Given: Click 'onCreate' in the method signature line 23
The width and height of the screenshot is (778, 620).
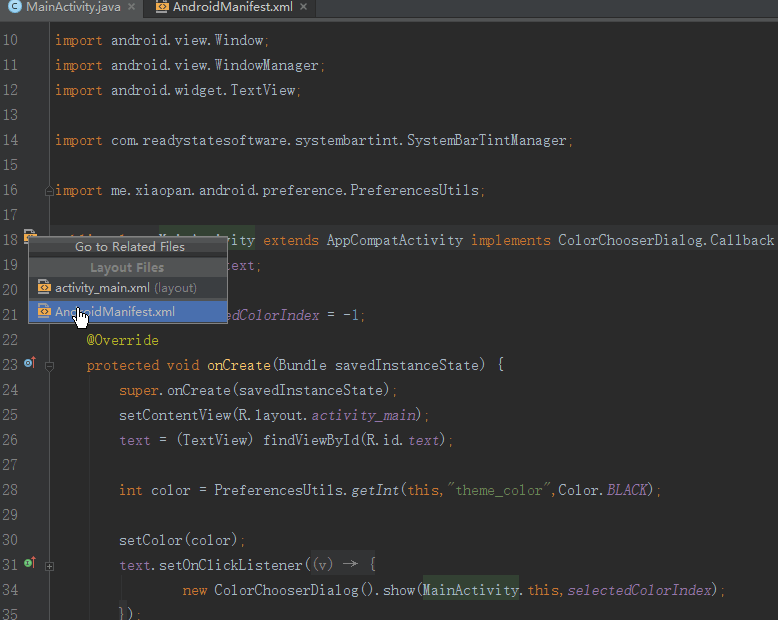Looking at the screenshot, I should tap(239, 366).
